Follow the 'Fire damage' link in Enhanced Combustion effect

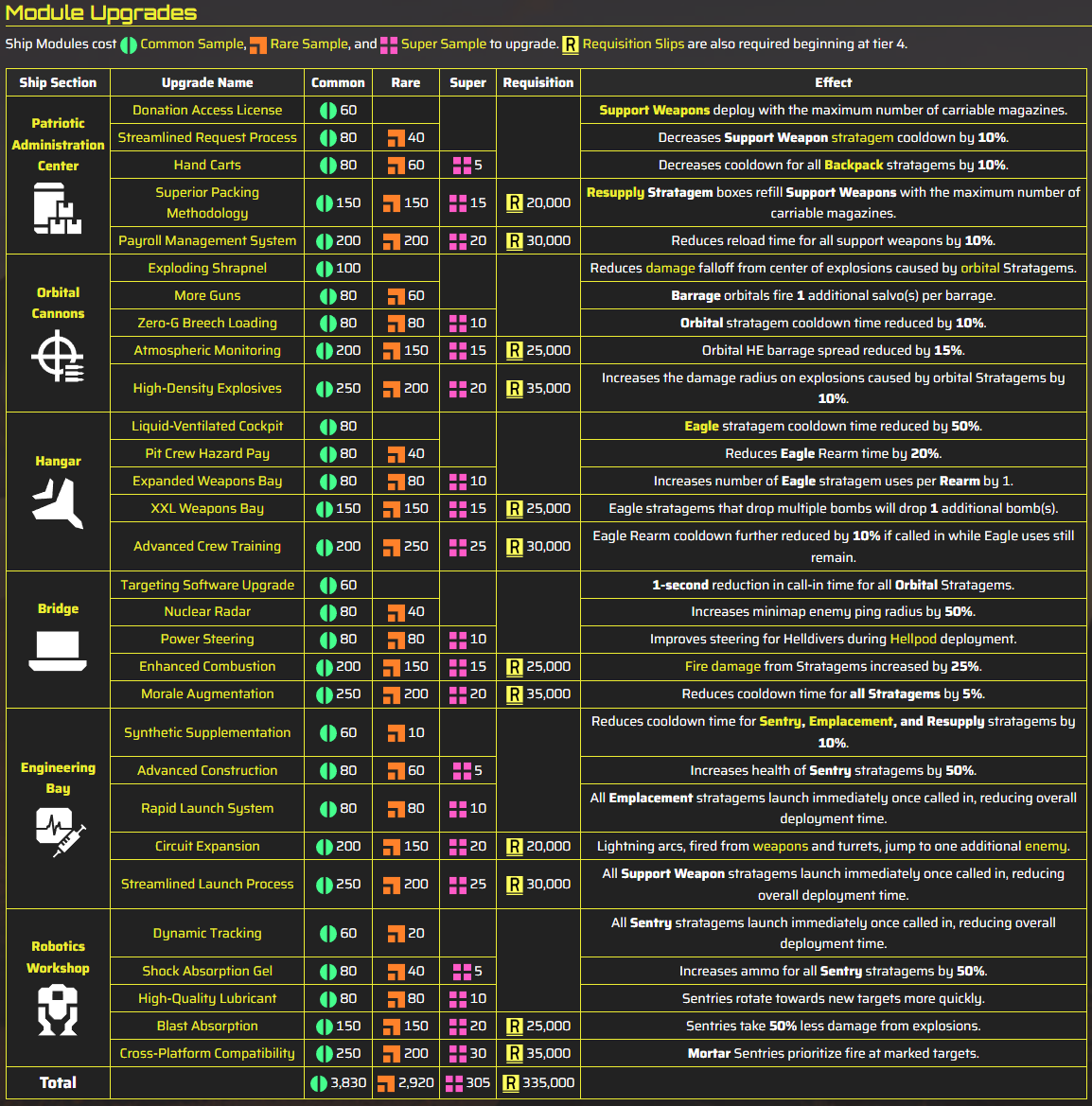[x=722, y=667]
